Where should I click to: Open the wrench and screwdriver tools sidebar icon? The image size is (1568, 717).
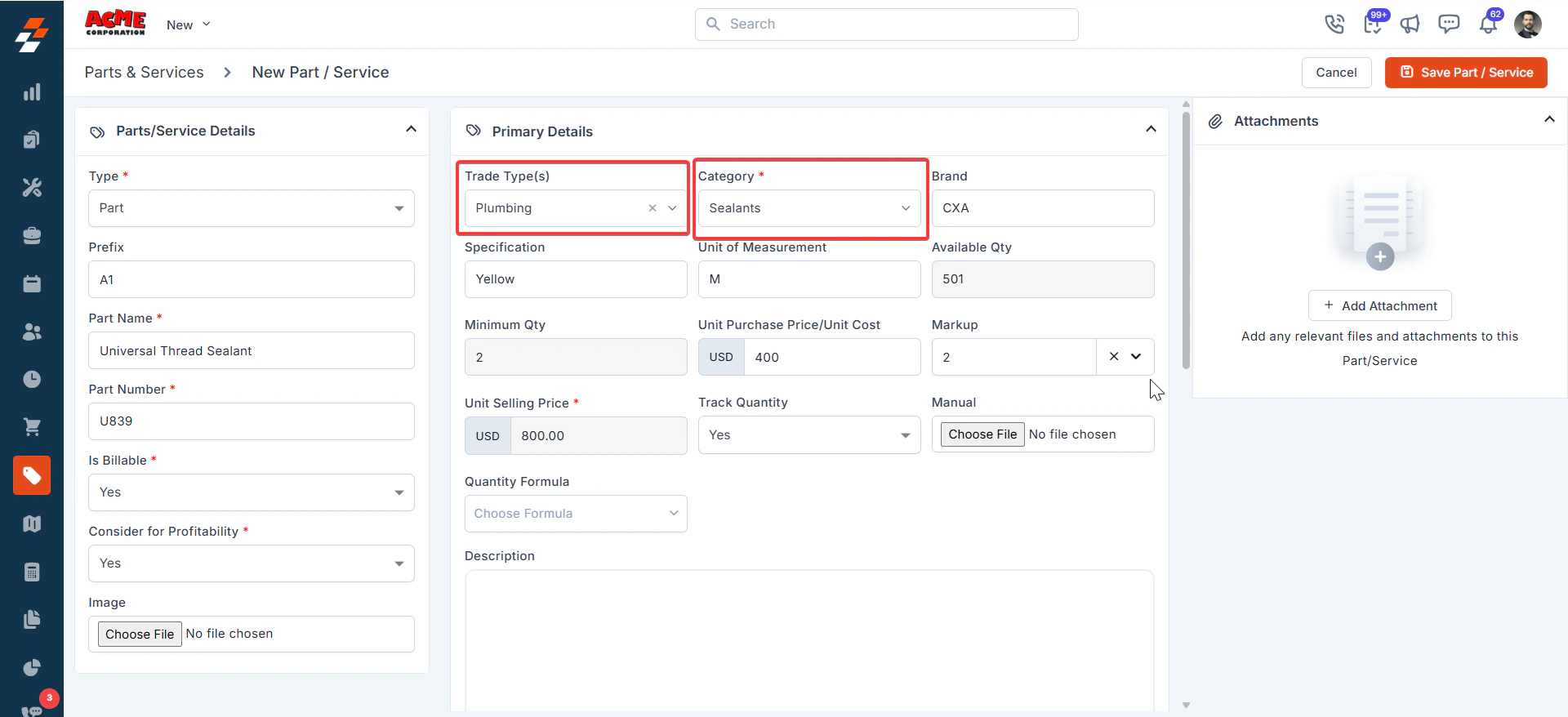click(x=32, y=188)
